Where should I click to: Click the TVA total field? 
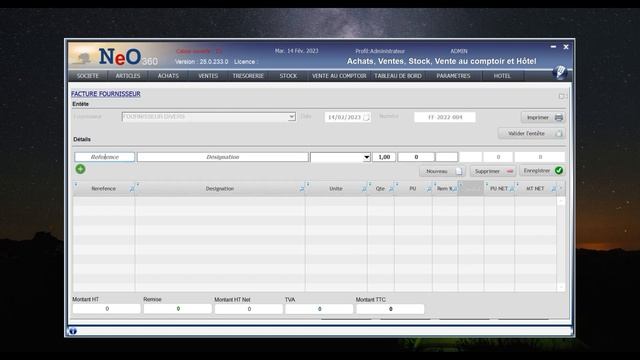pyautogui.click(x=319, y=309)
